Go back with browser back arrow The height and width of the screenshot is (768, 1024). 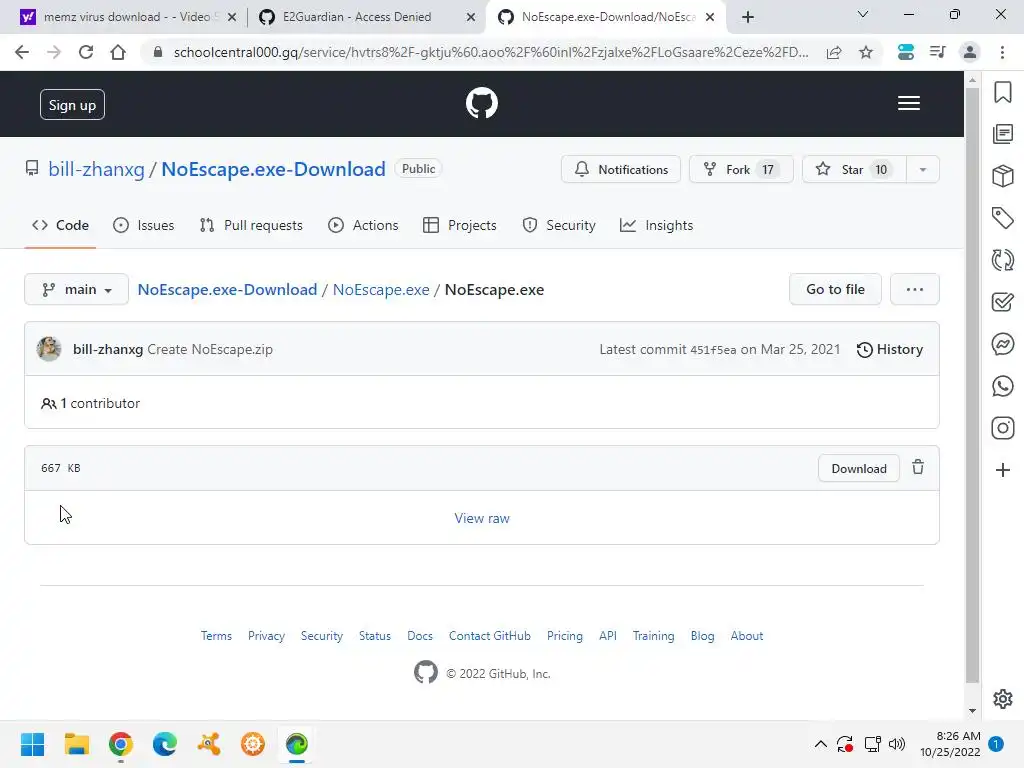click(x=22, y=52)
